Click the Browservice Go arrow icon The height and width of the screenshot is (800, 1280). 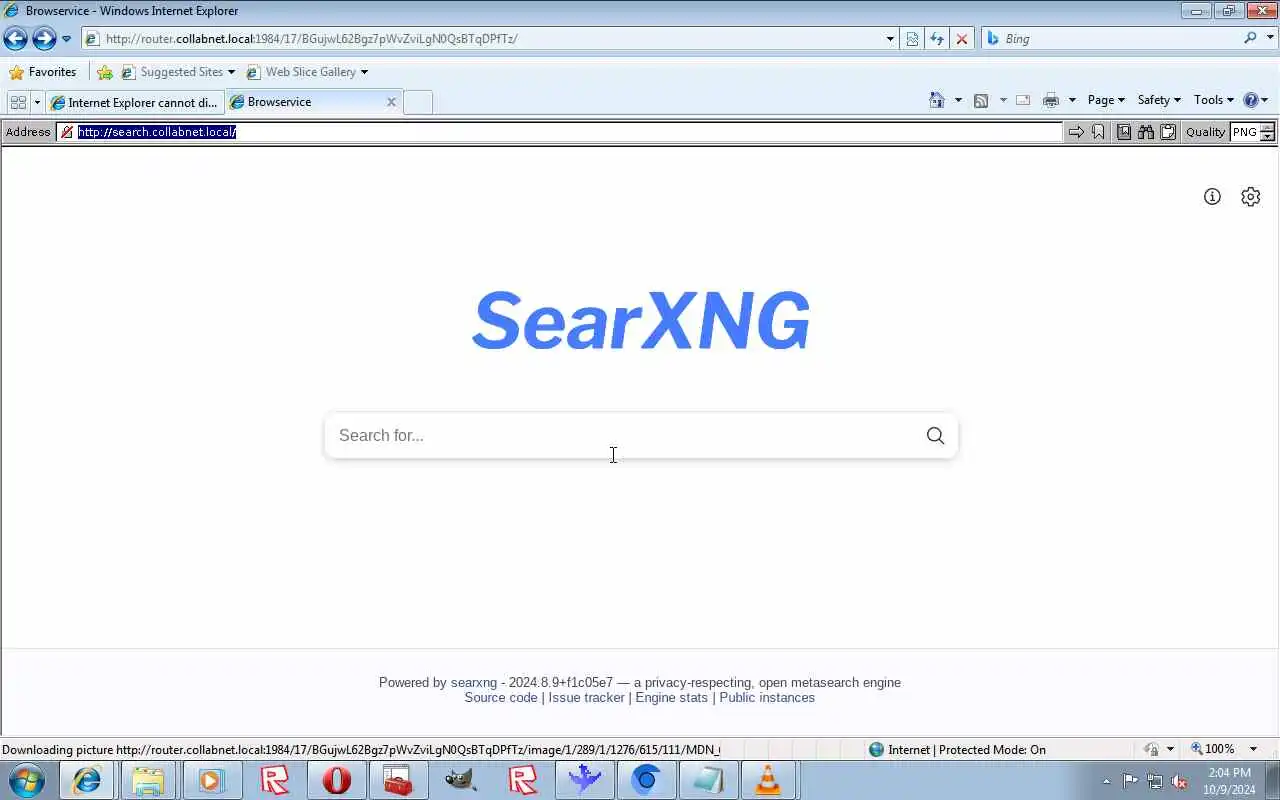(x=1076, y=132)
